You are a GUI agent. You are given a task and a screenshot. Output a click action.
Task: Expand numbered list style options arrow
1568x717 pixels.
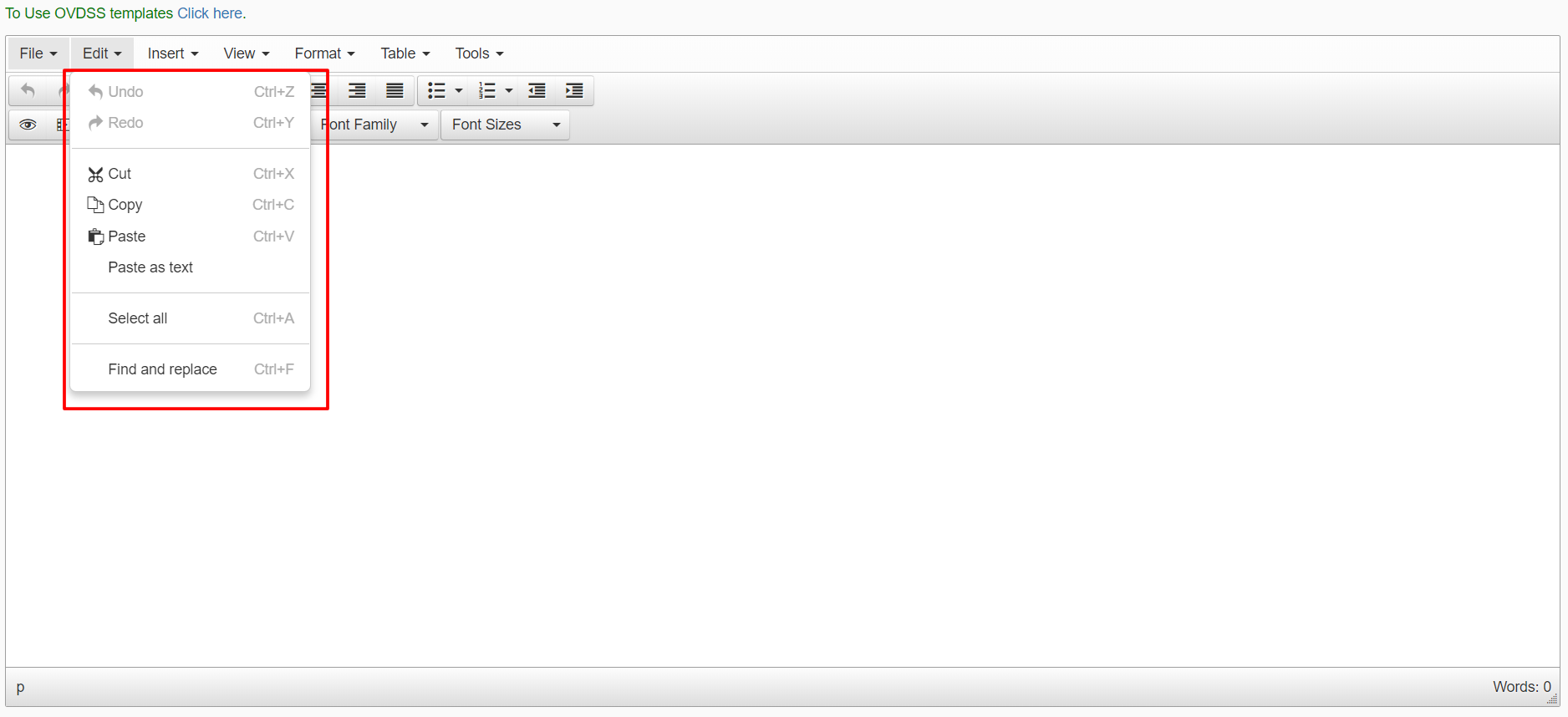509,90
